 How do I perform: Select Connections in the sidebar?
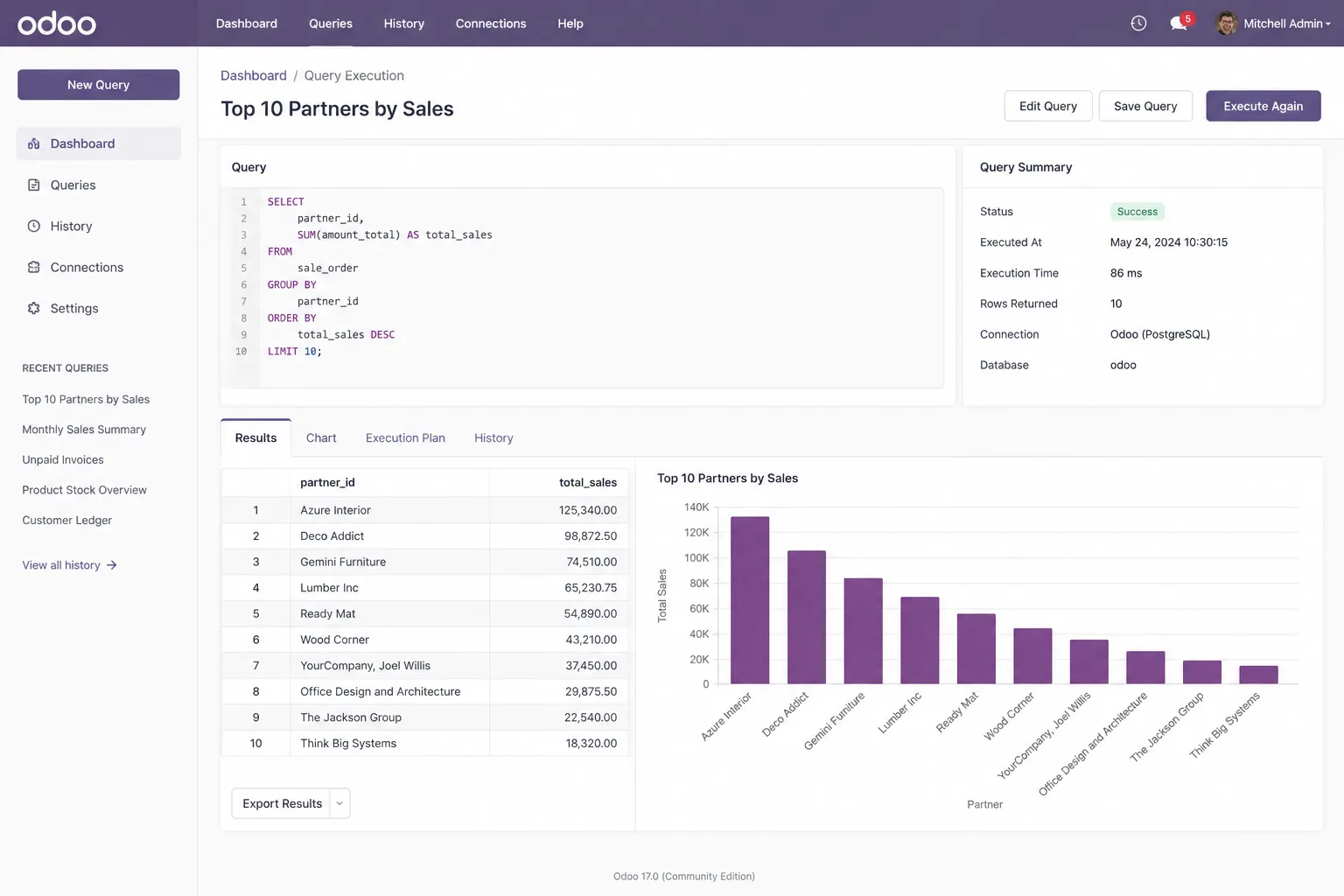click(98, 267)
